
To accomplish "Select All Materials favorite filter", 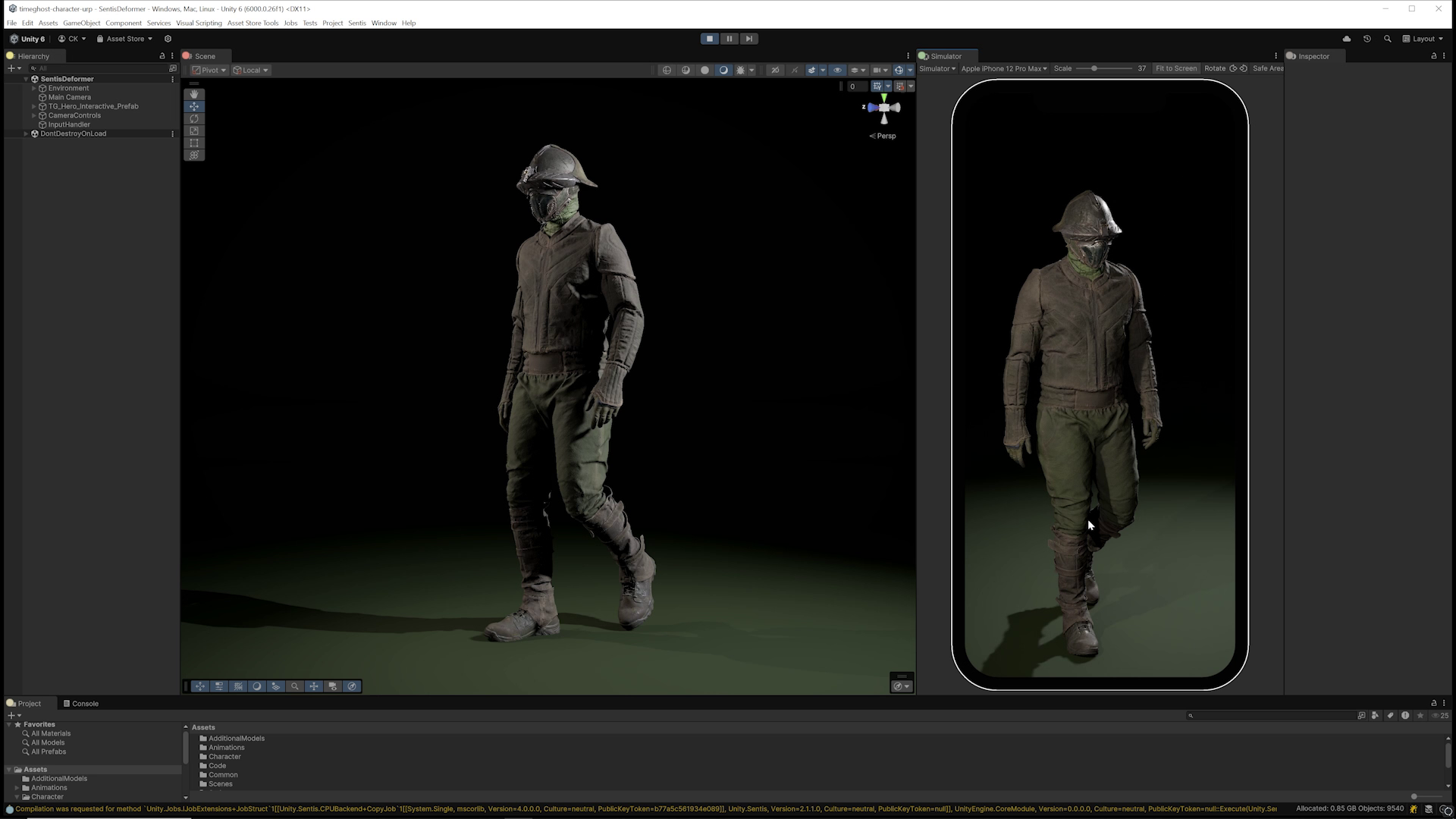I will (x=51, y=733).
